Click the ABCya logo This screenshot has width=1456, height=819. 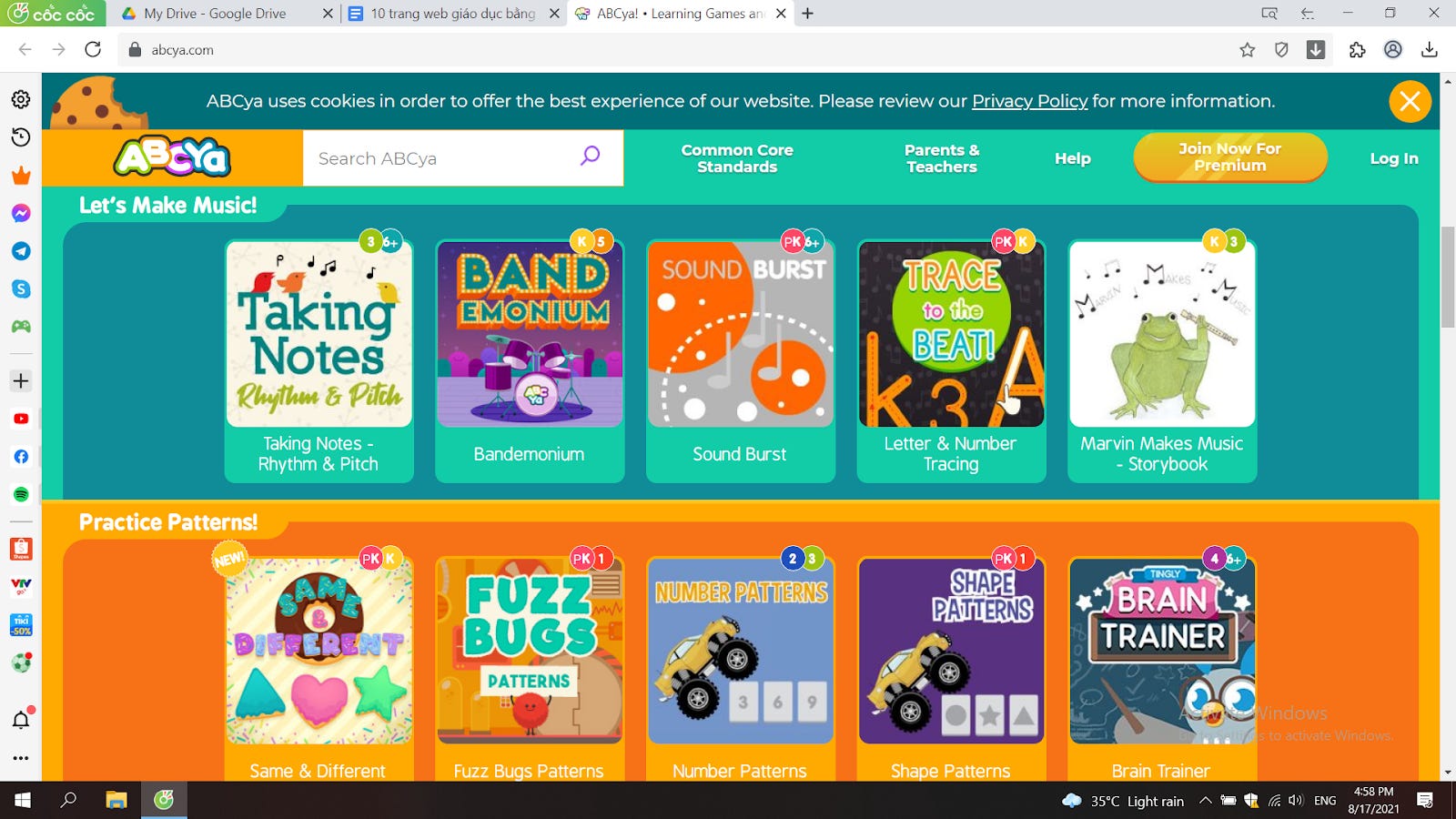[x=172, y=157]
